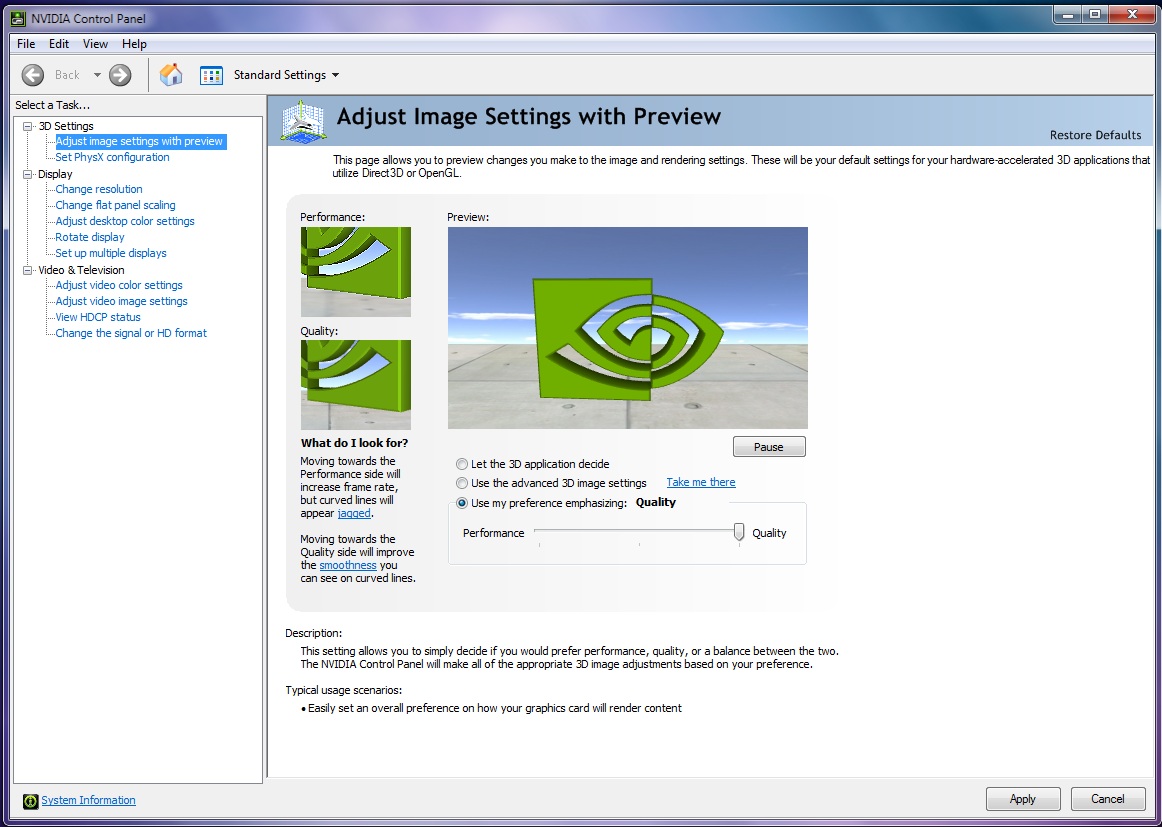The image size is (1162, 827).
Task: Open Change flat panel scaling
Action: 116,205
